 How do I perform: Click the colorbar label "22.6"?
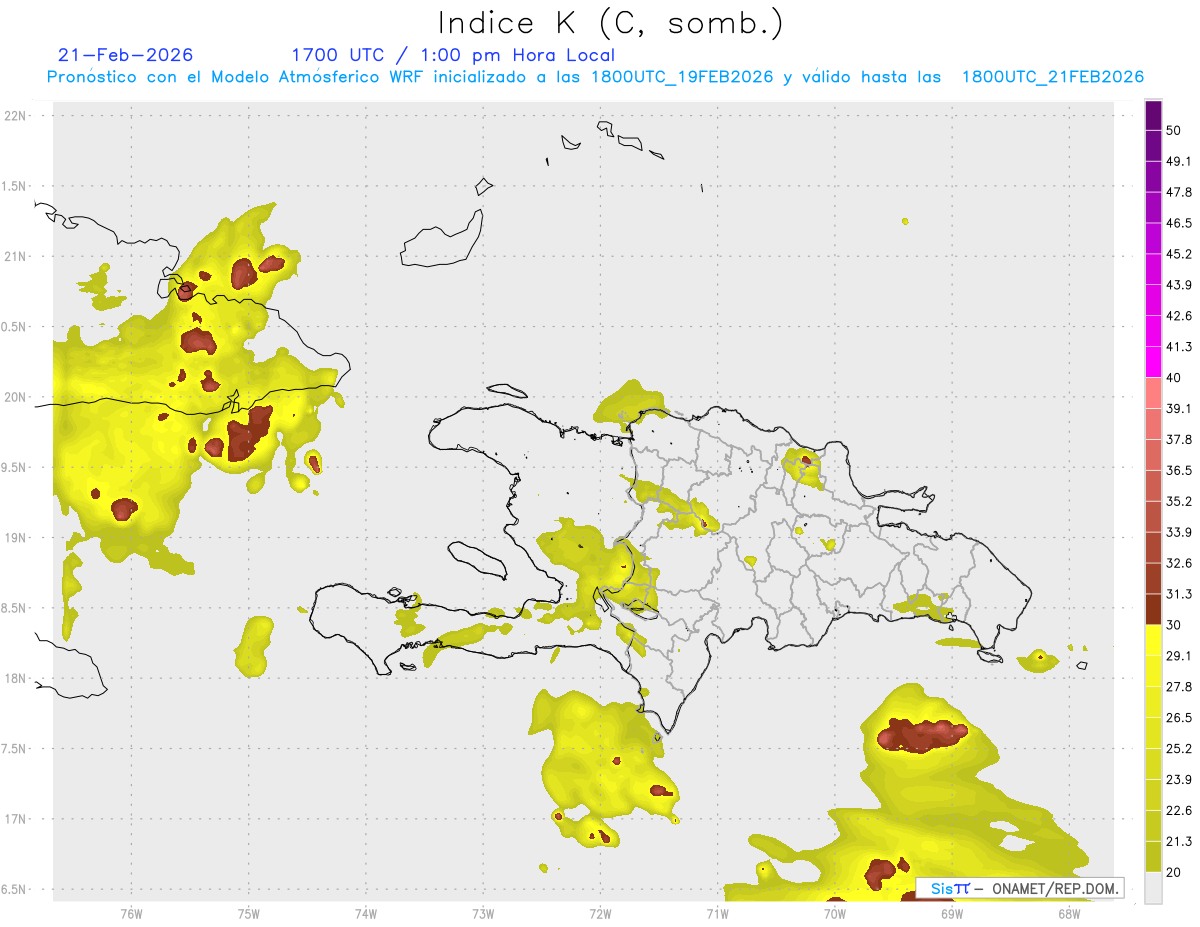click(1179, 811)
